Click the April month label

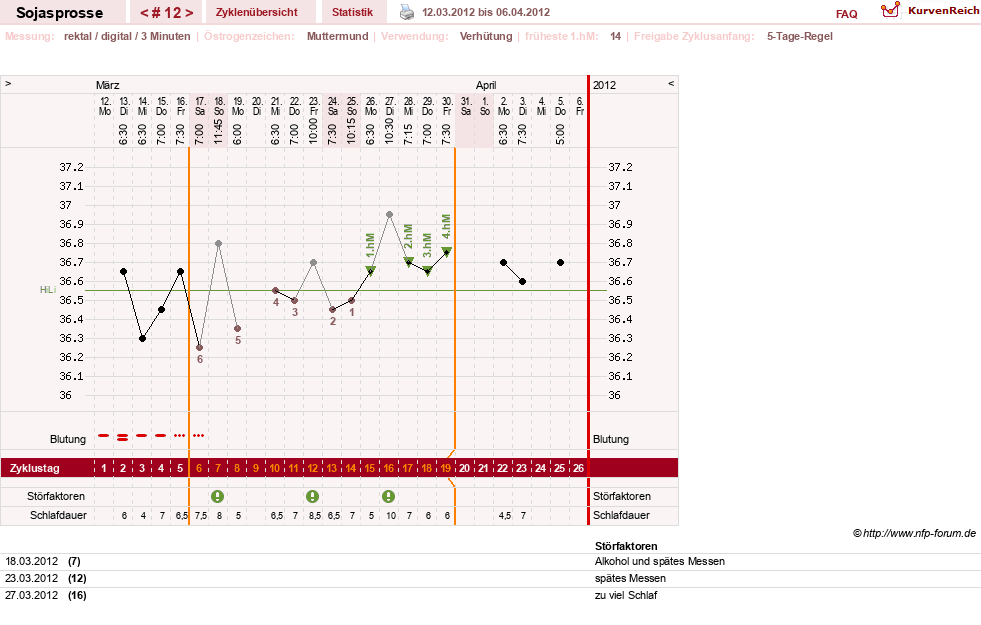pos(485,85)
